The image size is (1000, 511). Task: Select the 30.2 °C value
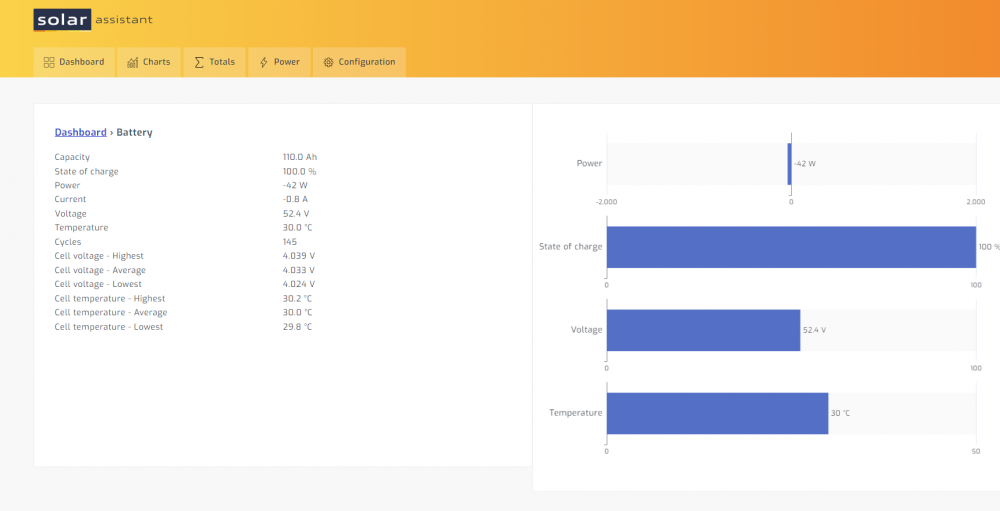(297, 299)
